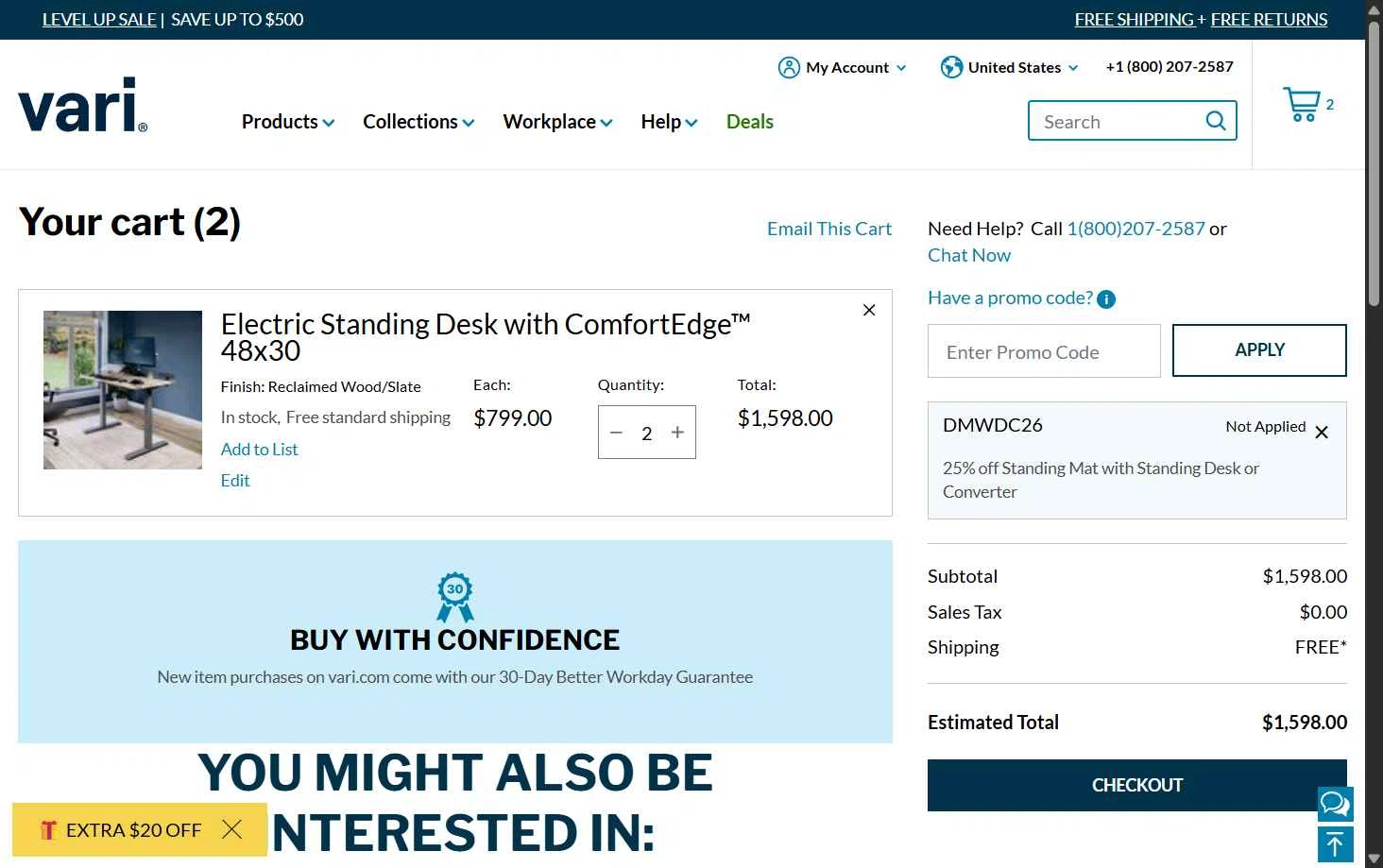The width and height of the screenshot is (1383, 868).
Task: Apply the promo code
Action: pyautogui.click(x=1259, y=350)
